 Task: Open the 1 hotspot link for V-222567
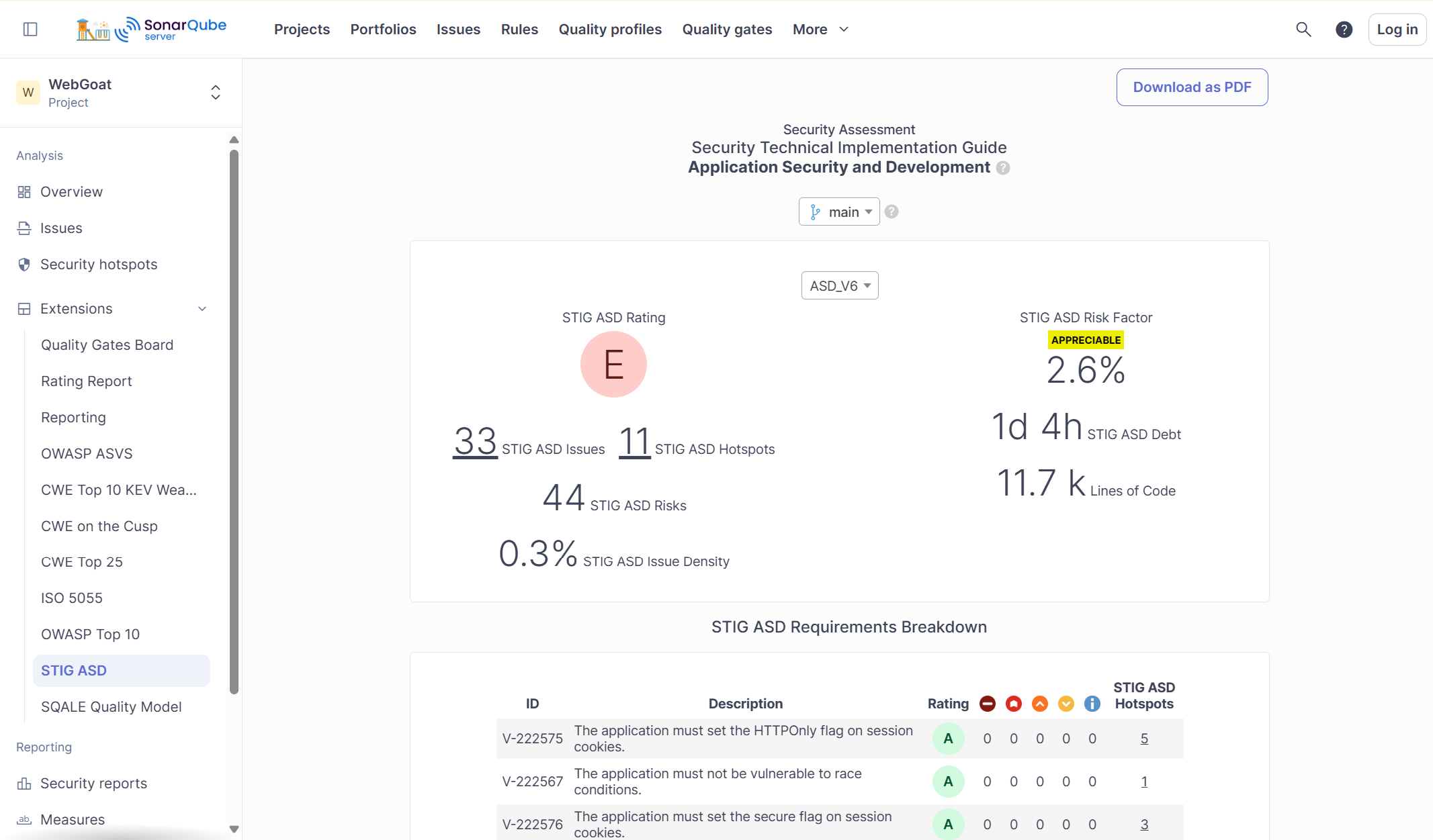(x=1144, y=782)
